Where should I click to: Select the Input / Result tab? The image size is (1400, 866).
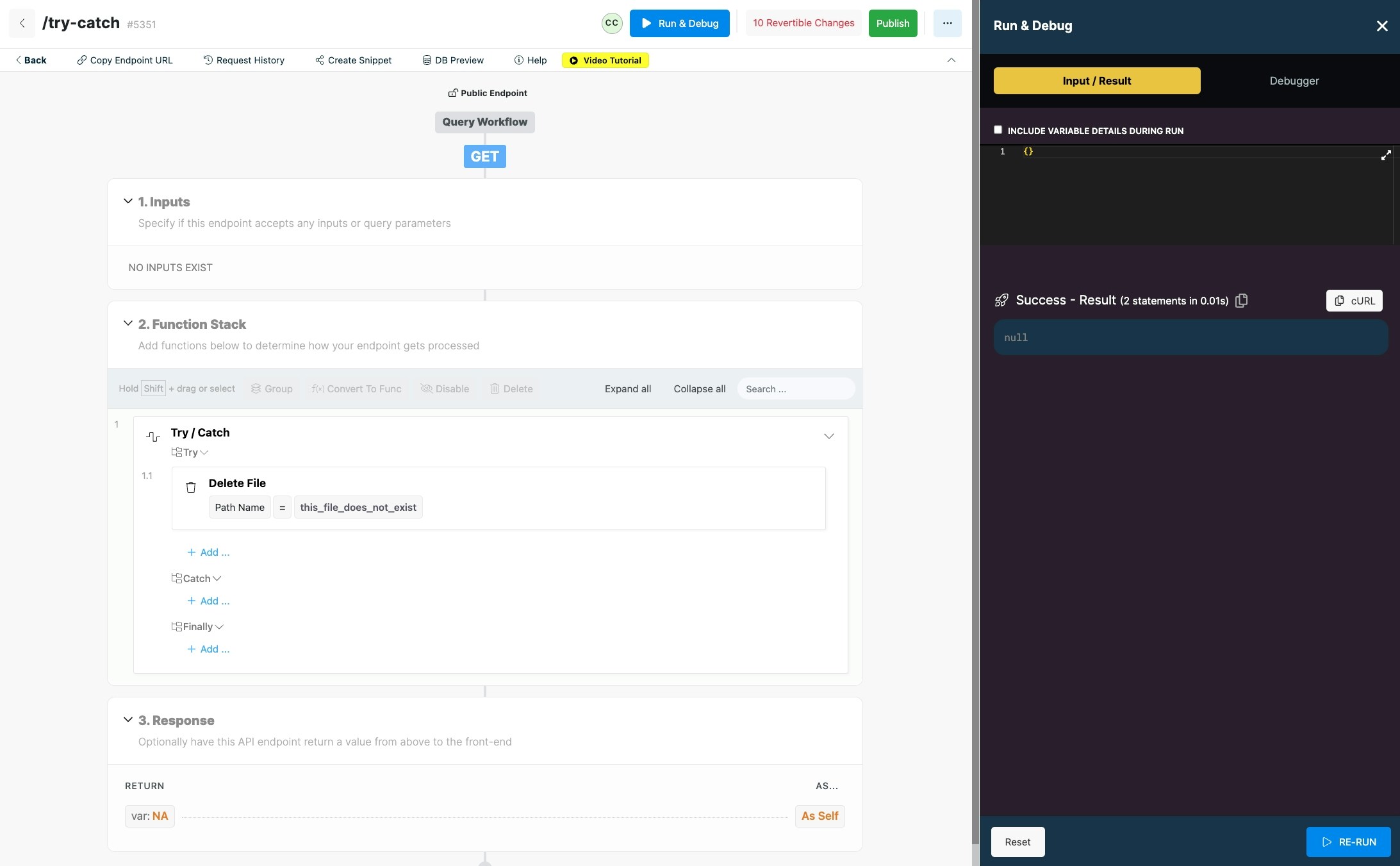coord(1096,81)
